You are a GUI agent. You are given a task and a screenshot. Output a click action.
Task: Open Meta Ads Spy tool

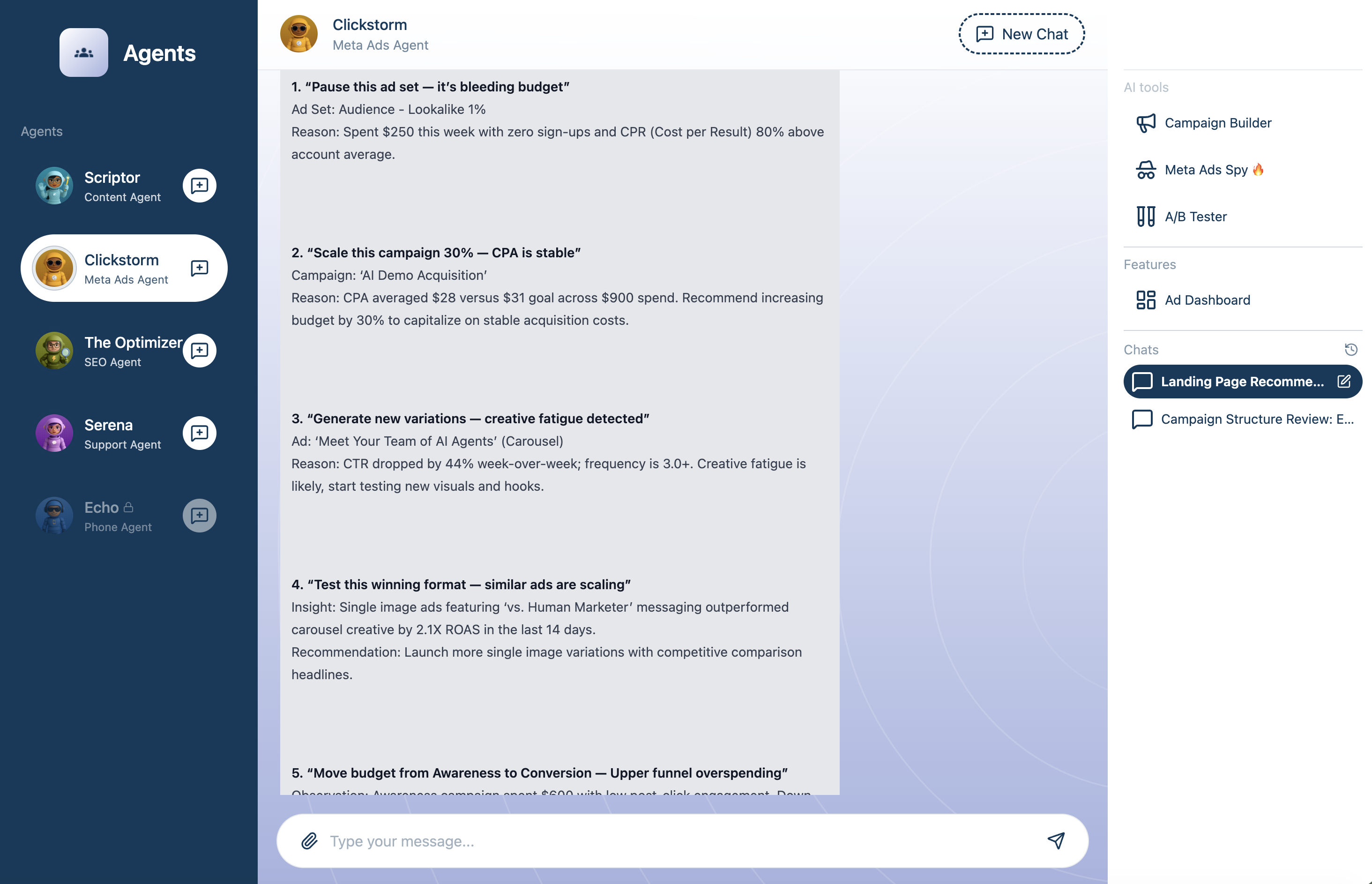[1206, 170]
